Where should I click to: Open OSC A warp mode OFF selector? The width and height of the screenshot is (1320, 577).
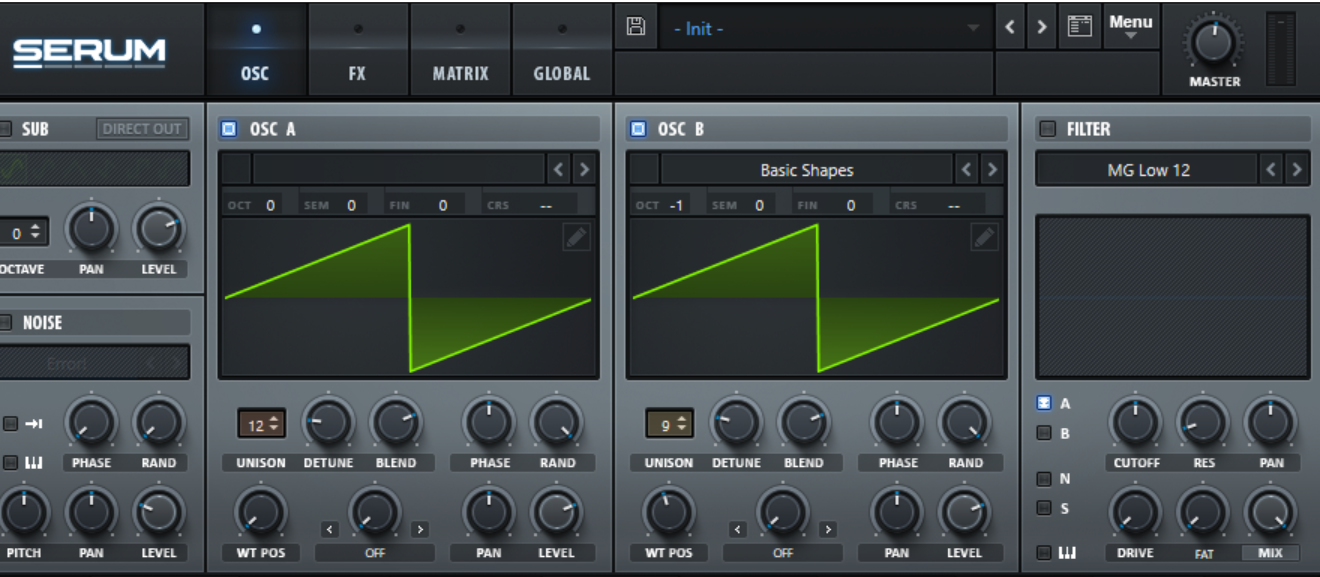(375, 552)
